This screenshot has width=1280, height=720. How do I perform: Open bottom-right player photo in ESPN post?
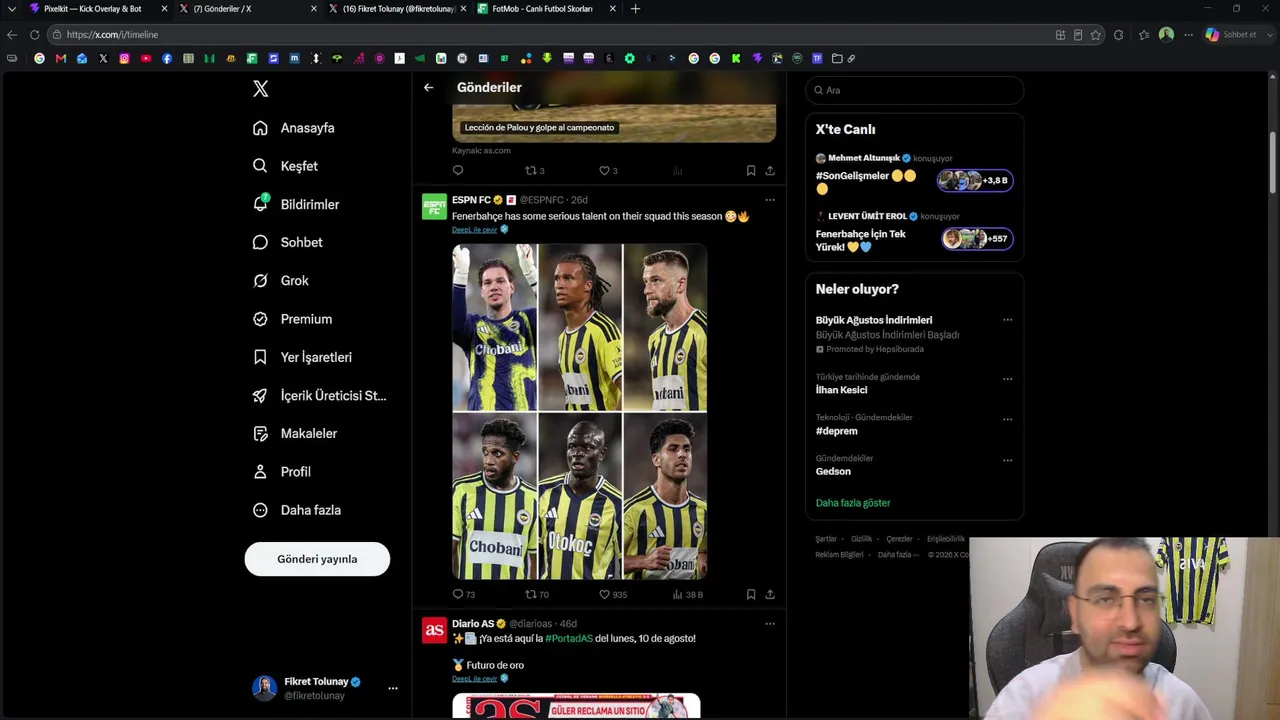tap(665, 497)
